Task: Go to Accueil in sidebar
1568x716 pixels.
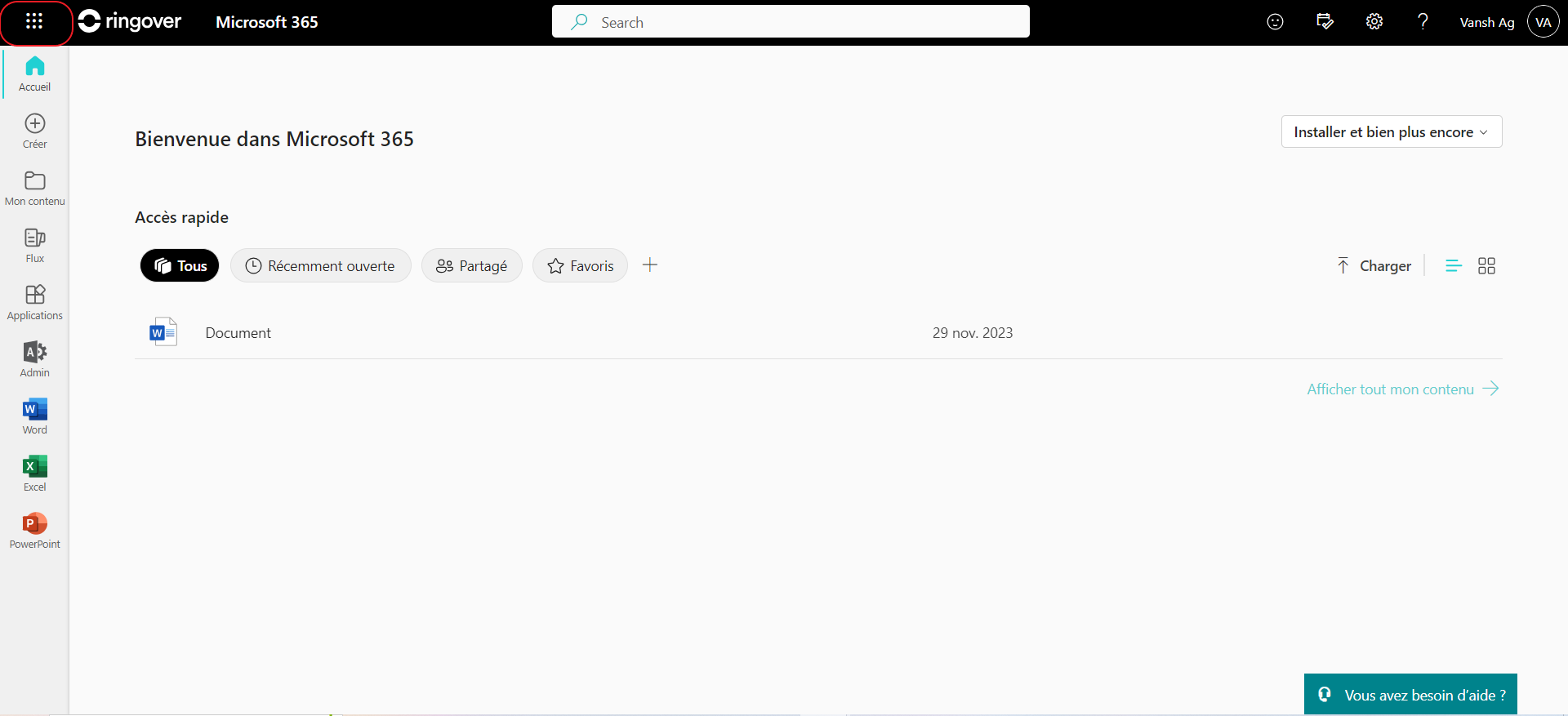Action: click(34, 73)
